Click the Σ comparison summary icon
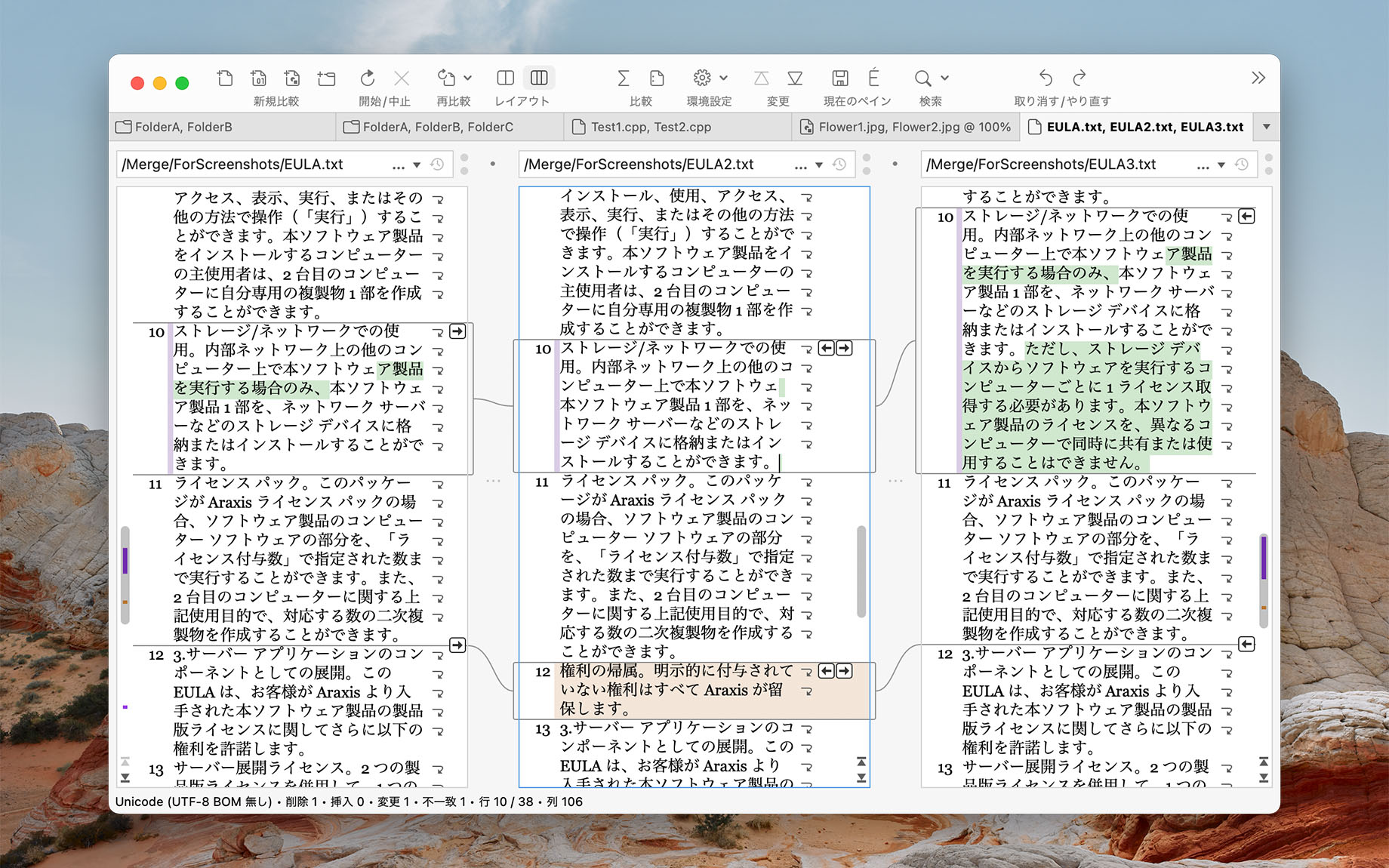Screen dimensions: 1389x868 (623, 76)
